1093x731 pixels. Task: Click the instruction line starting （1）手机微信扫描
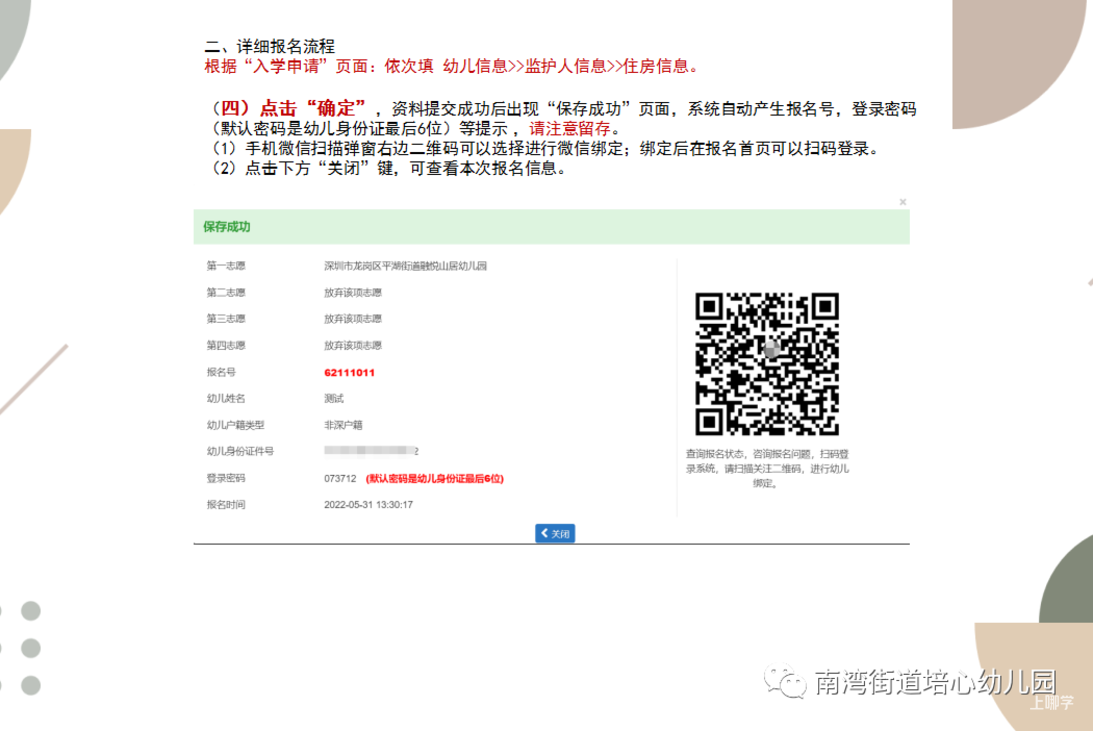click(547, 148)
